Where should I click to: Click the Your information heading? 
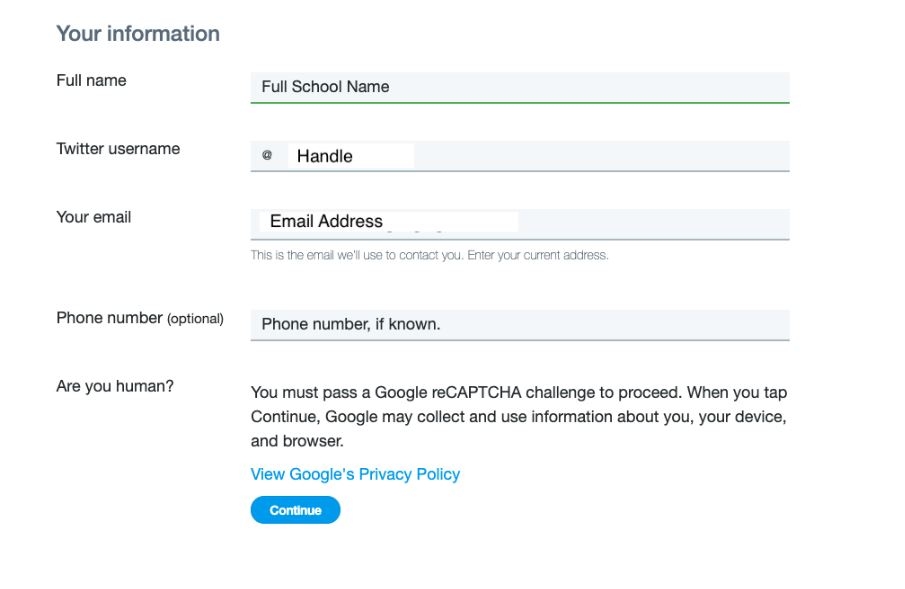click(x=138, y=33)
